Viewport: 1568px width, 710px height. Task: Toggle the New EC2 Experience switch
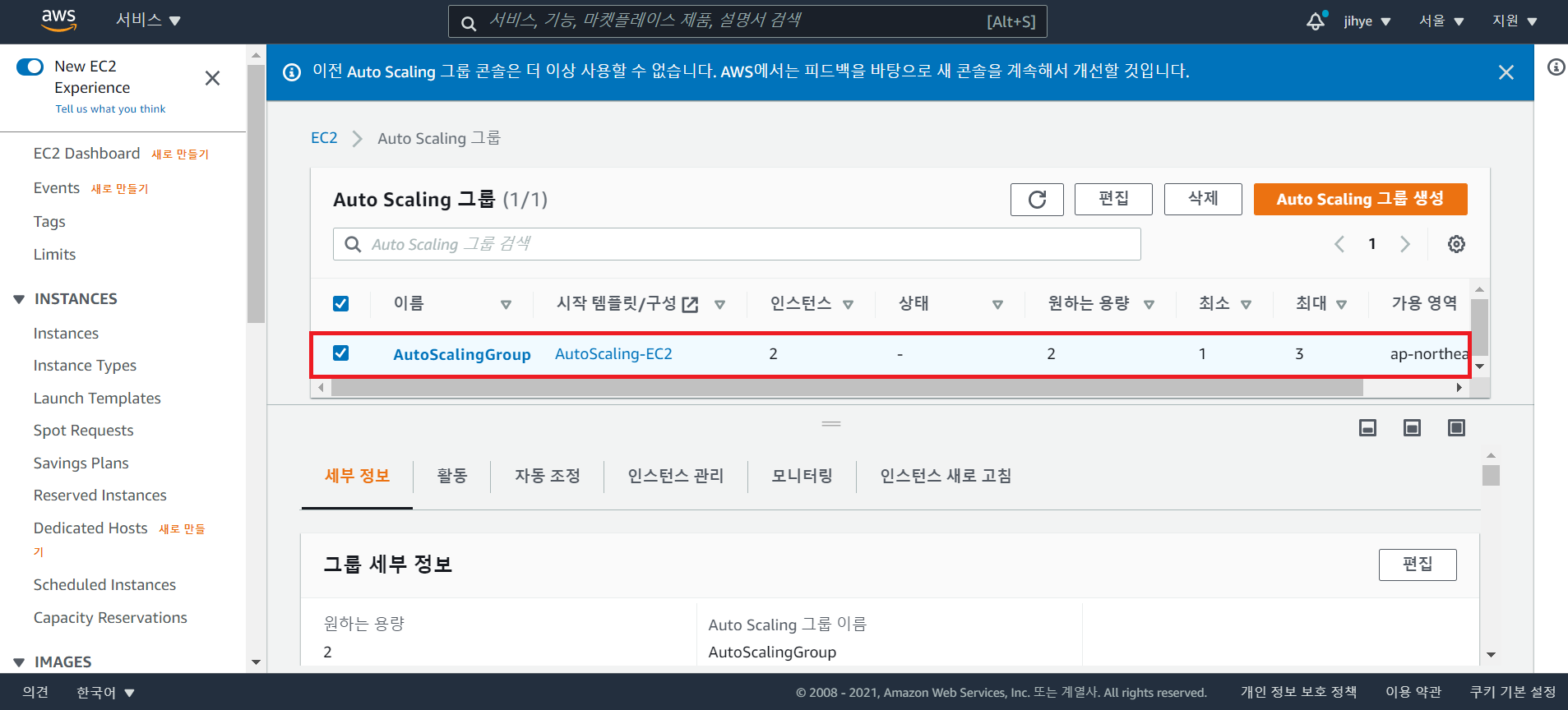[x=30, y=67]
